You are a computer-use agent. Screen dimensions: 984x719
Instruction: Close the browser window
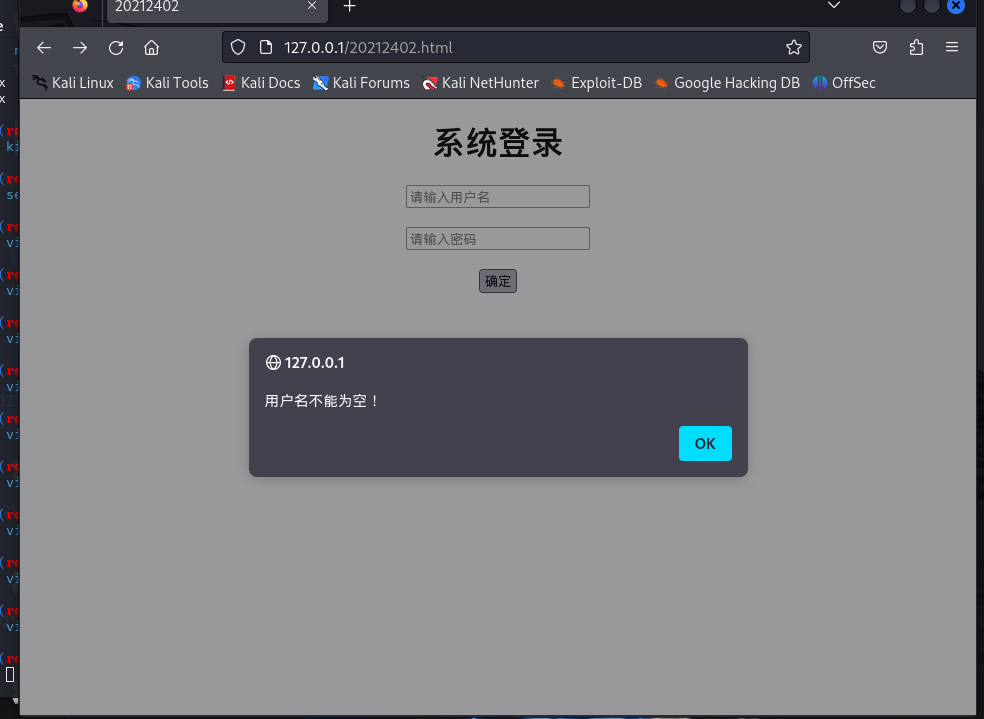point(956,6)
